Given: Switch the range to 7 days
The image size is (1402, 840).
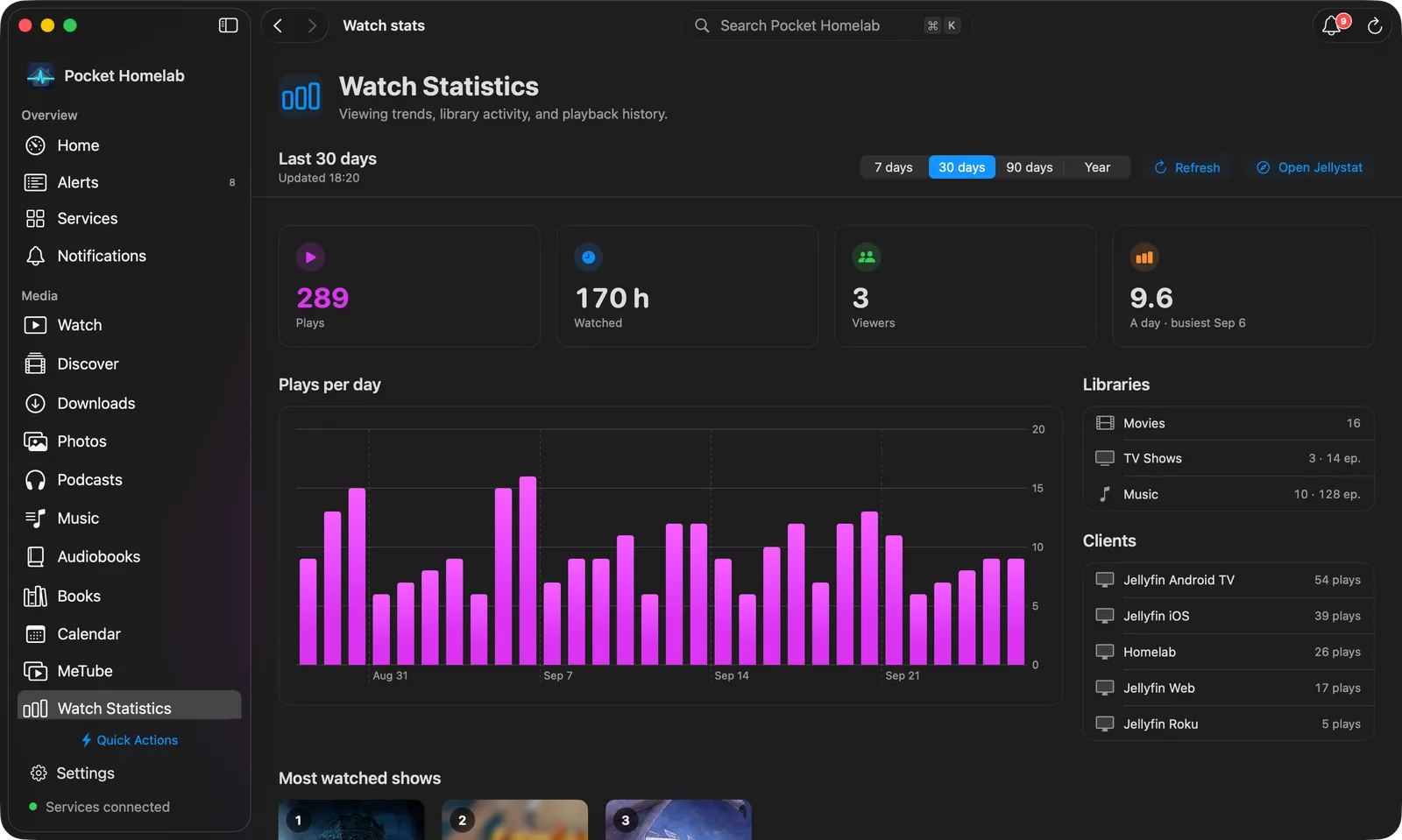Looking at the screenshot, I should (x=894, y=167).
